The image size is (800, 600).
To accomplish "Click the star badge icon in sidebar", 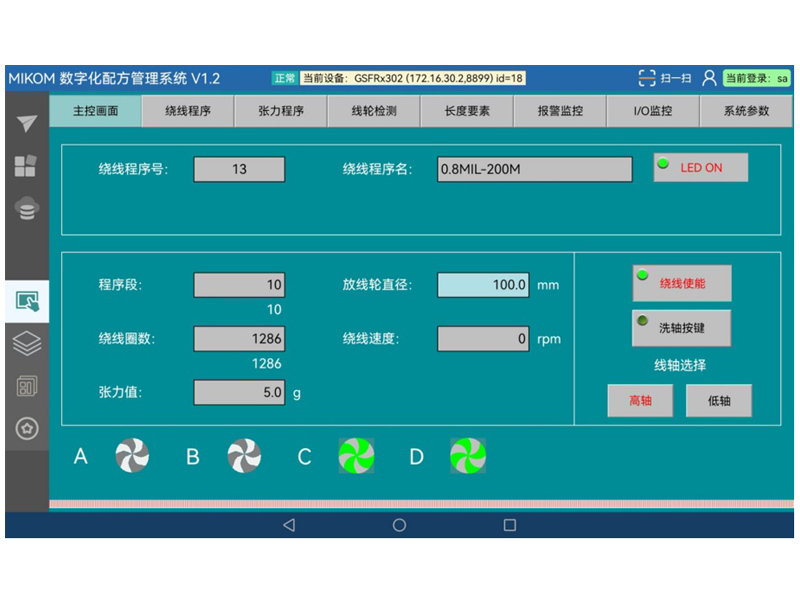I will 27,429.
